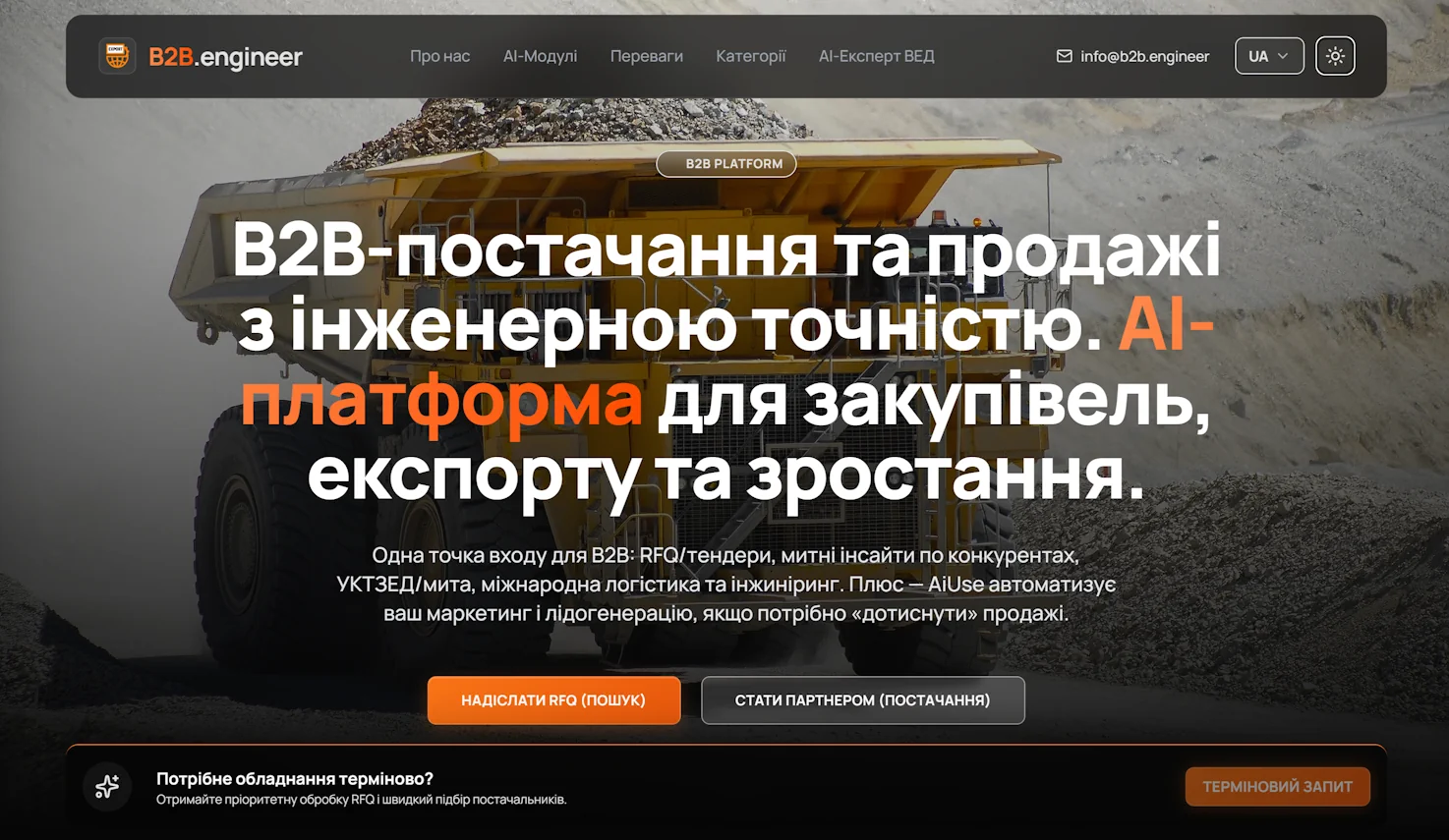This screenshot has width=1449, height=840.
Task: Toggle light theme with sun icon
Action: click(x=1335, y=56)
